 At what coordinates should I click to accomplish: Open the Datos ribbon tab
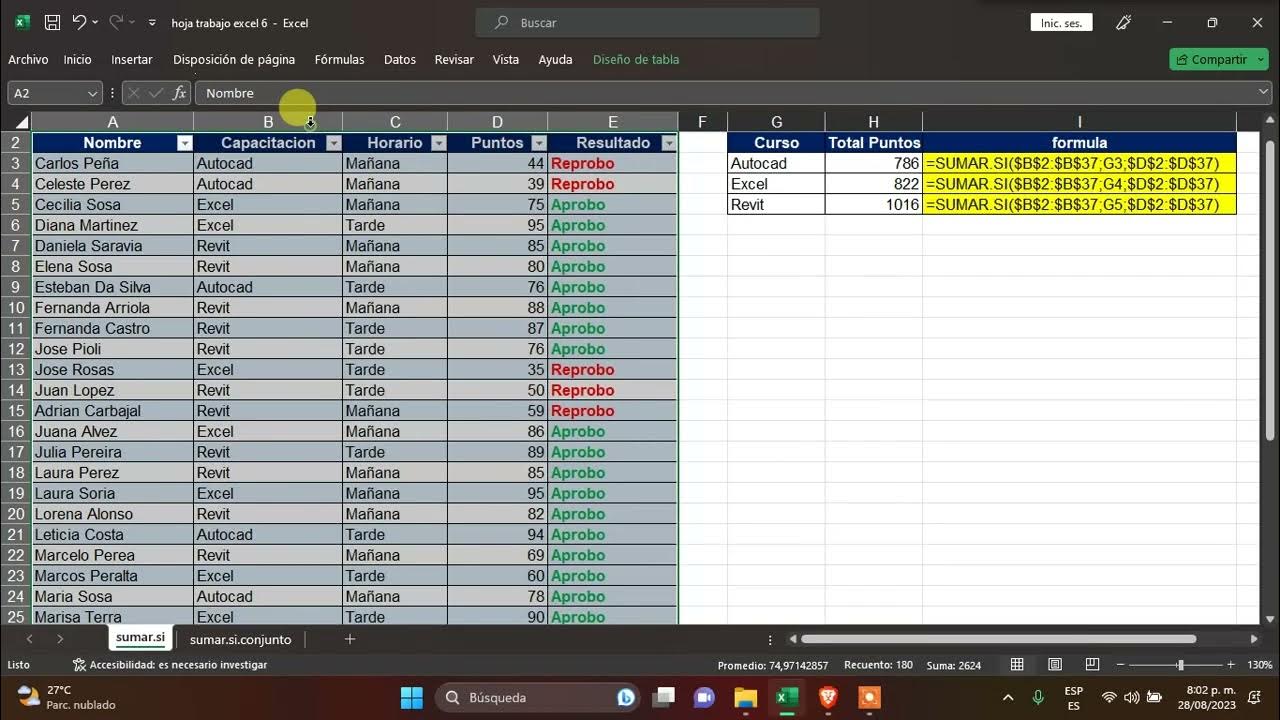pos(400,59)
